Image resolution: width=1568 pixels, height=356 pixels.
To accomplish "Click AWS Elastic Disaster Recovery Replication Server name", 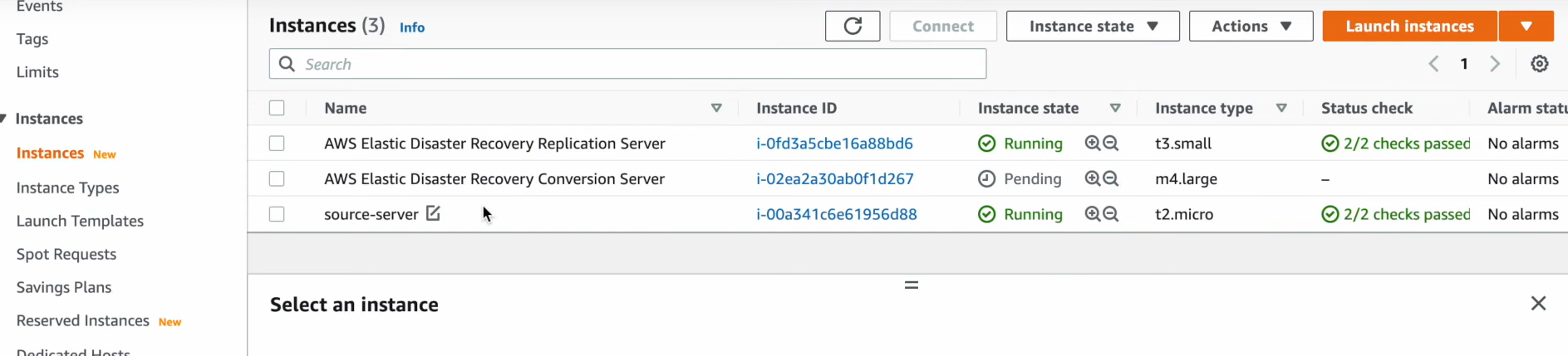I will point(494,144).
